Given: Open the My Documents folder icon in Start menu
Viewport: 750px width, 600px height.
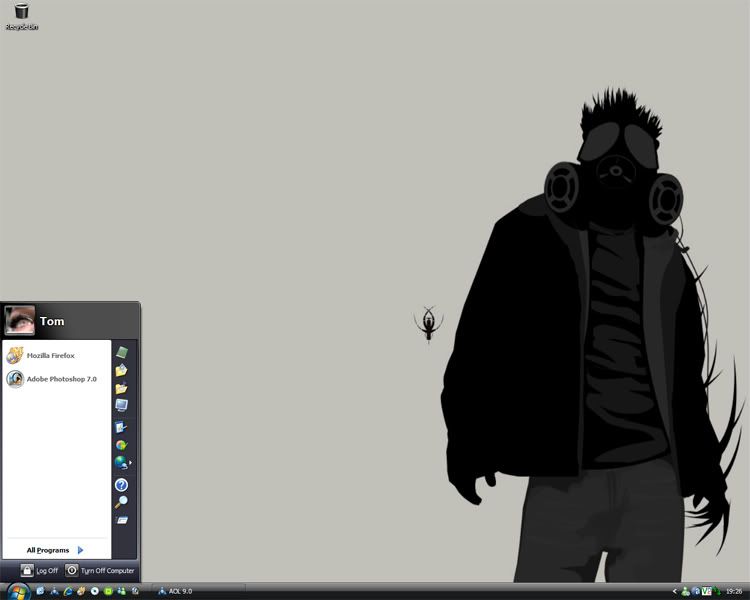Looking at the screenshot, I should (121, 370).
